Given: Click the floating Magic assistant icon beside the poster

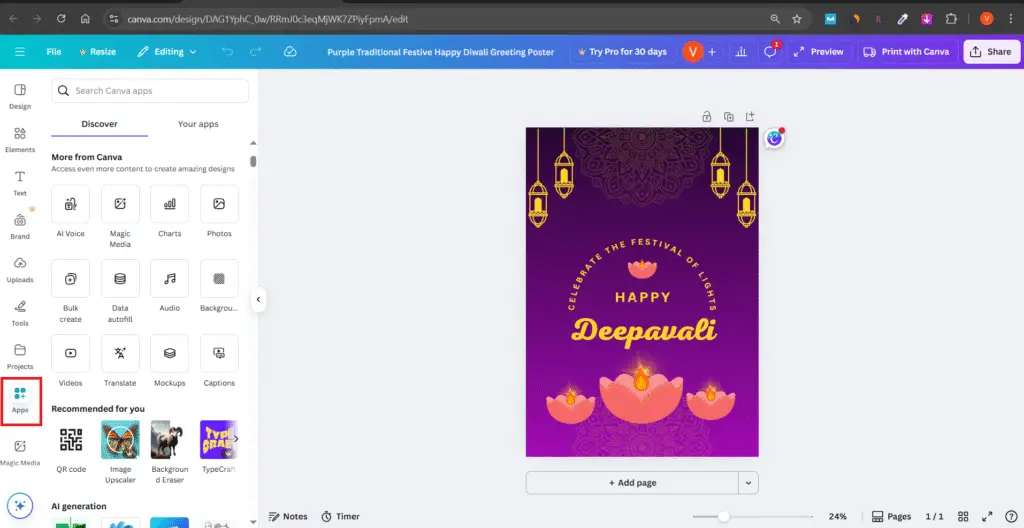Looking at the screenshot, I should tap(774, 139).
